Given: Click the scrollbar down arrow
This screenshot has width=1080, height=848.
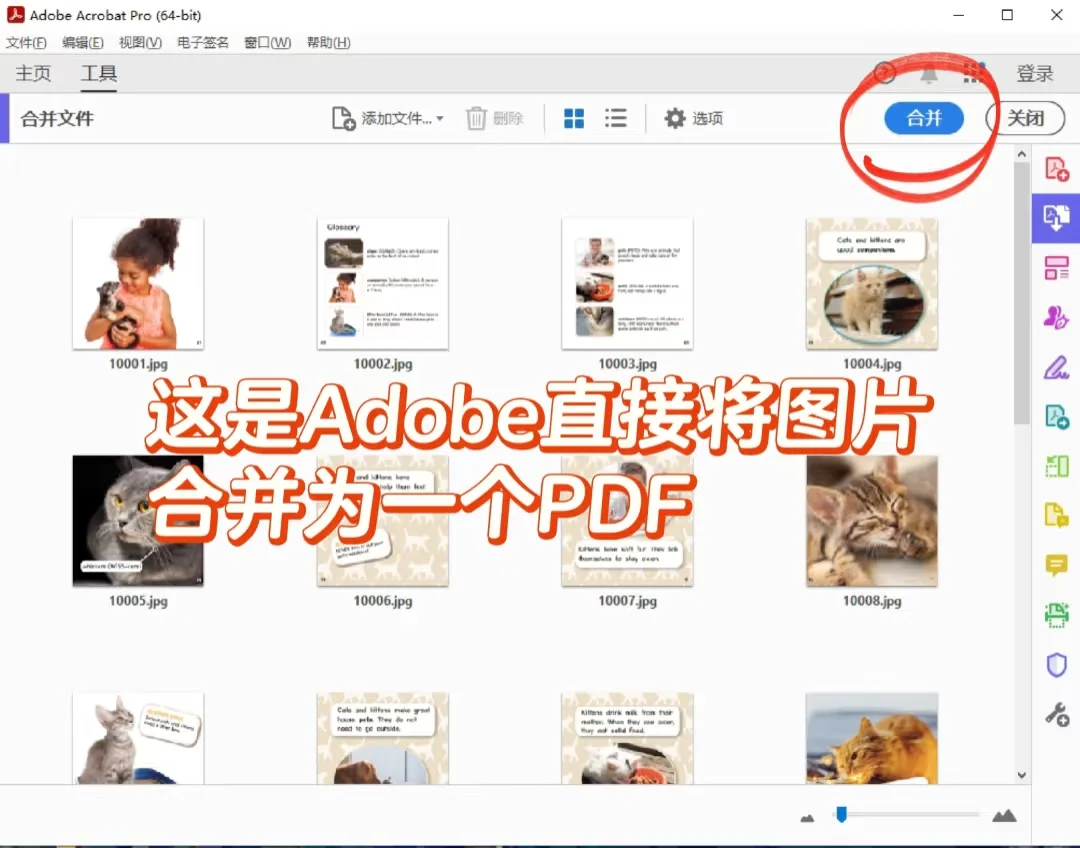Looking at the screenshot, I should [1021, 775].
